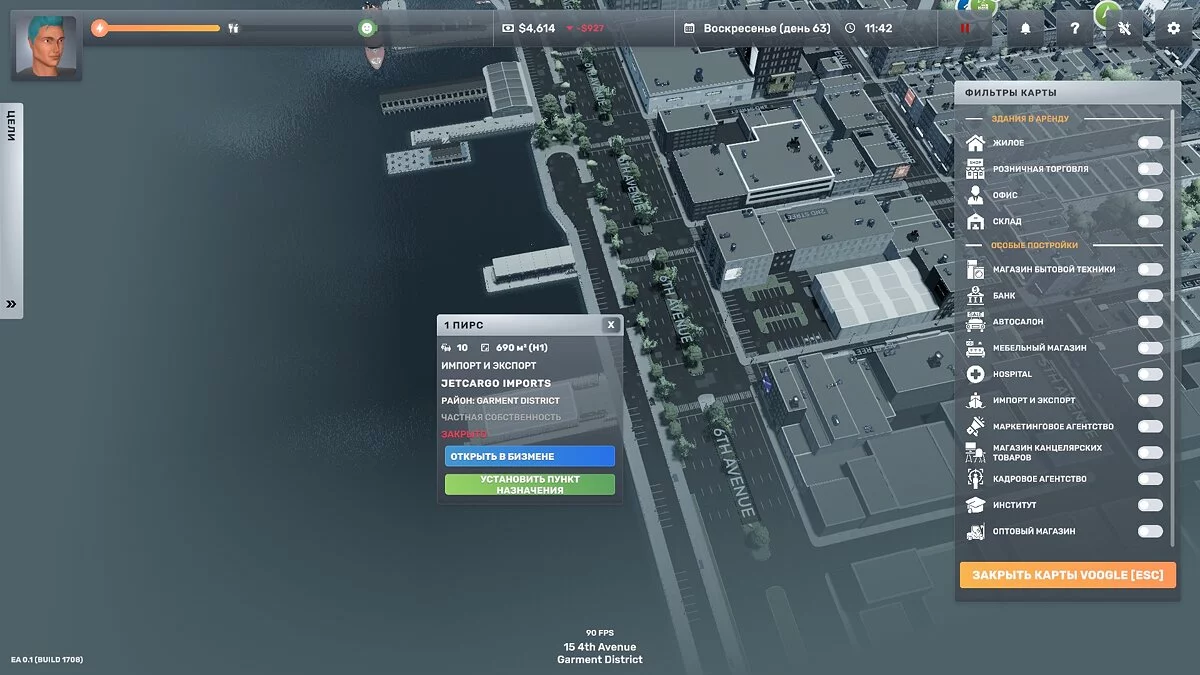This screenshot has width=1200, height=675.
Task: Toggle the РОЗНИЧНАЯ ТОРГОВЛЯ filter switch
Action: click(1150, 169)
